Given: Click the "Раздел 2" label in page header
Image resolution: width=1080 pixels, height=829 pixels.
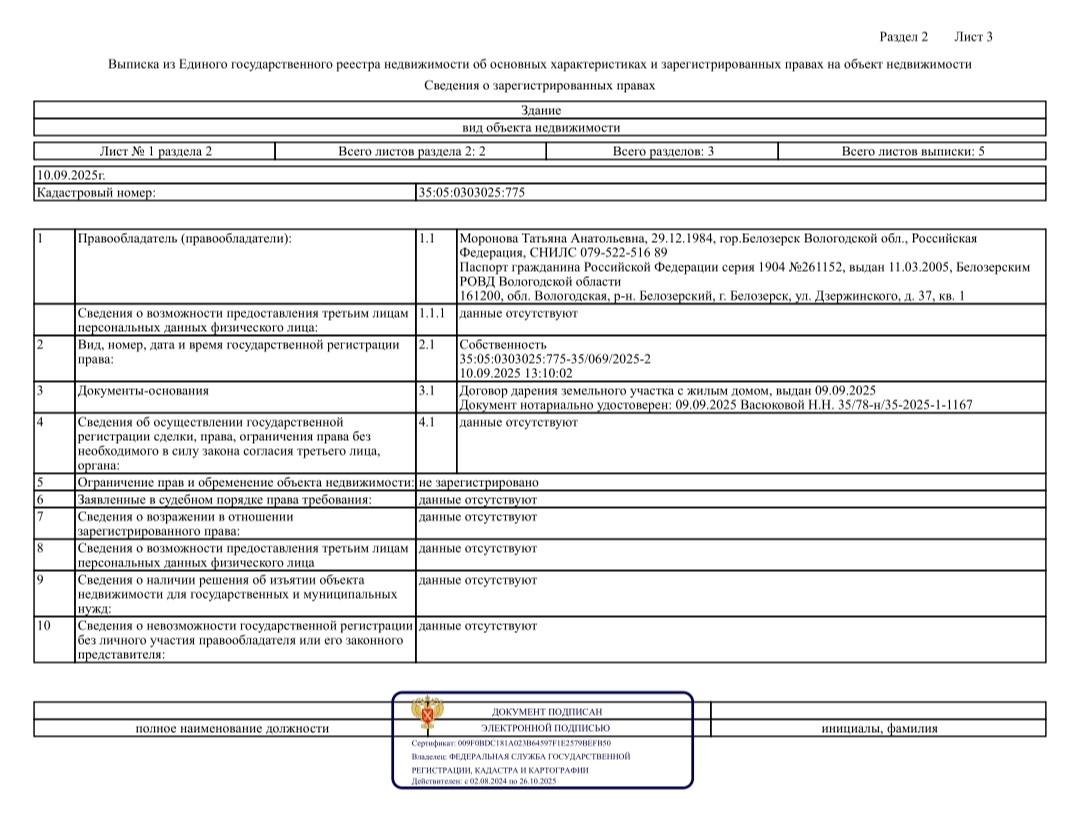Looking at the screenshot, I should tap(903, 37).
